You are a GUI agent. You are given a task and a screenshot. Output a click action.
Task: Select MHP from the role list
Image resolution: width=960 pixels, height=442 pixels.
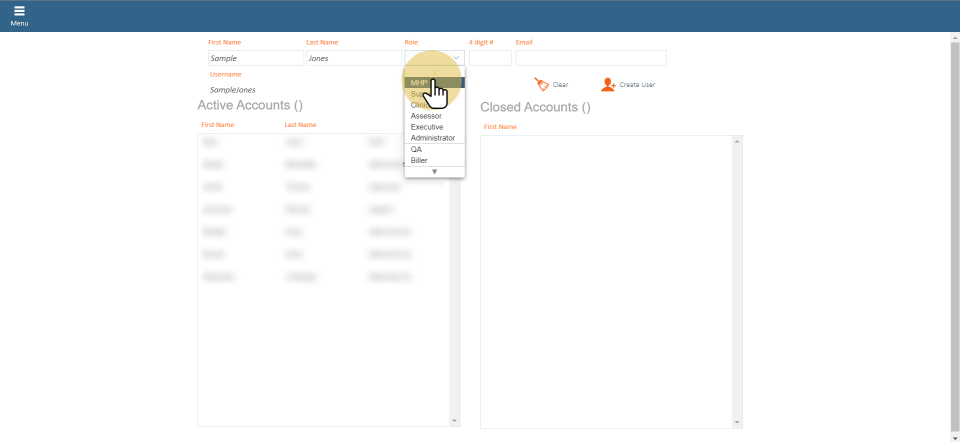419,83
